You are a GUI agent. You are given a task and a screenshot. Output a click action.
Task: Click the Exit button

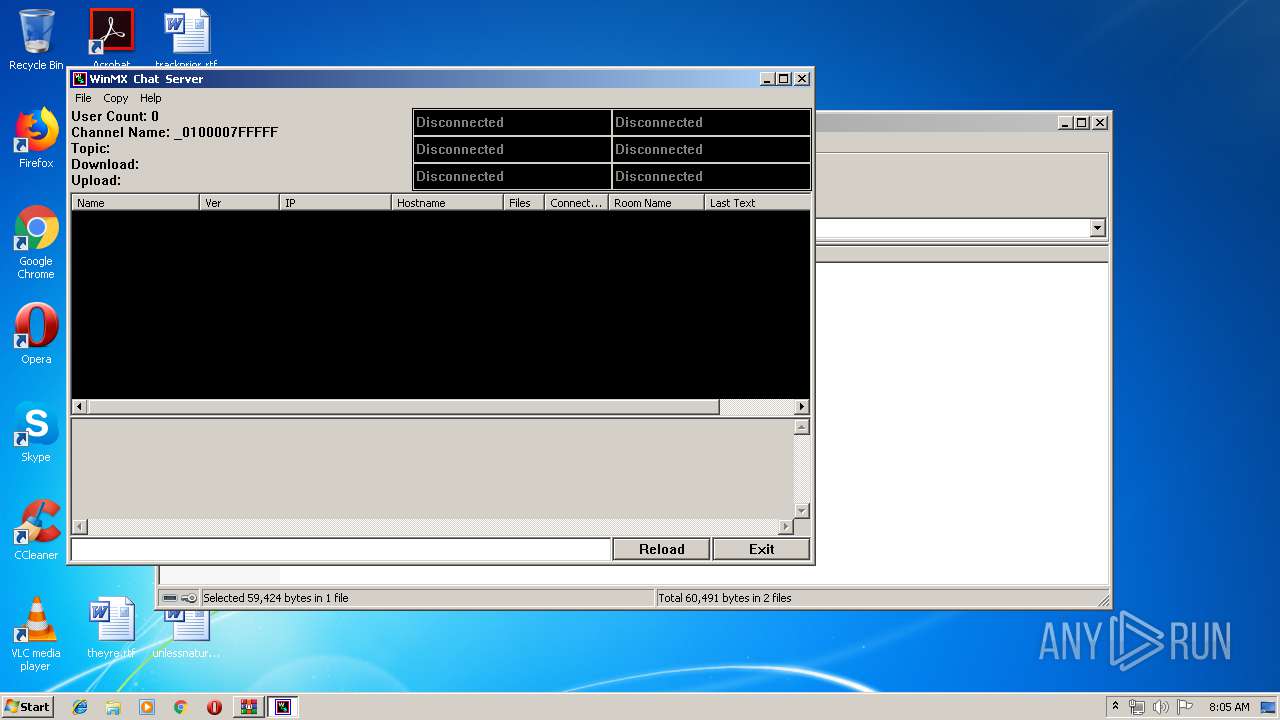tap(761, 549)
